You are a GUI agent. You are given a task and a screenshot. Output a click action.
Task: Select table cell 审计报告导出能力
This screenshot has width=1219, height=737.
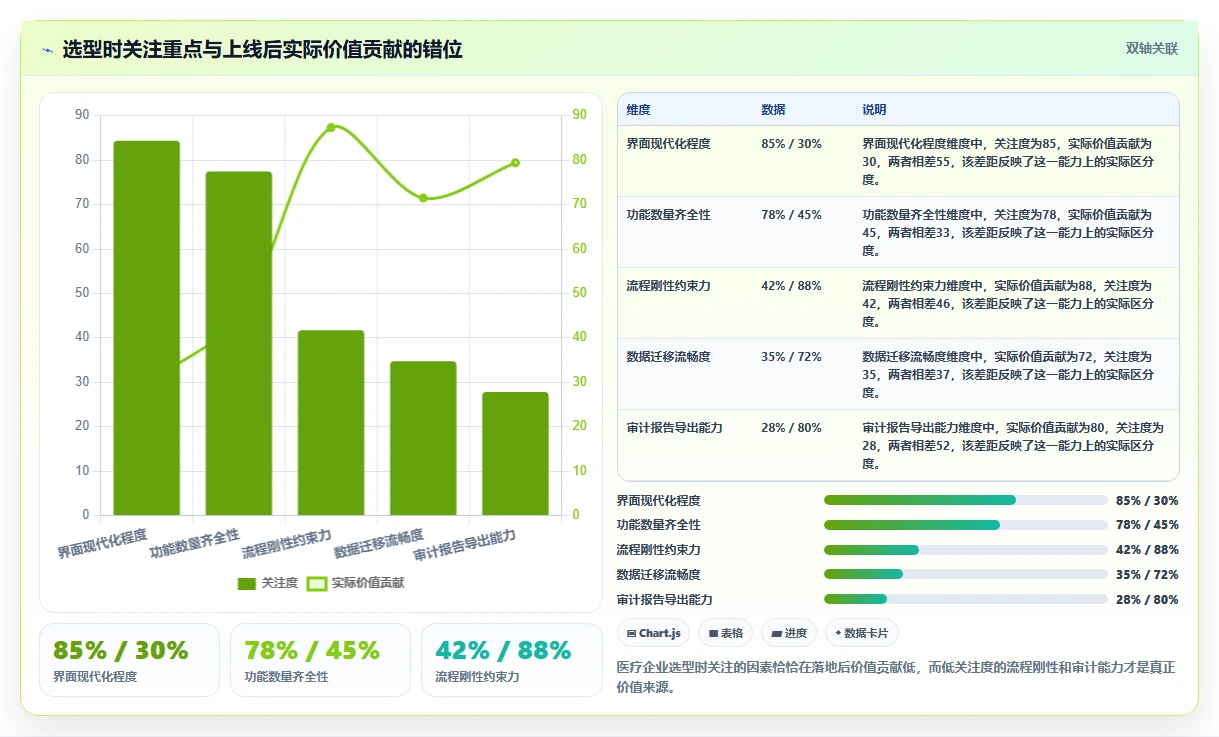[674, 428]
